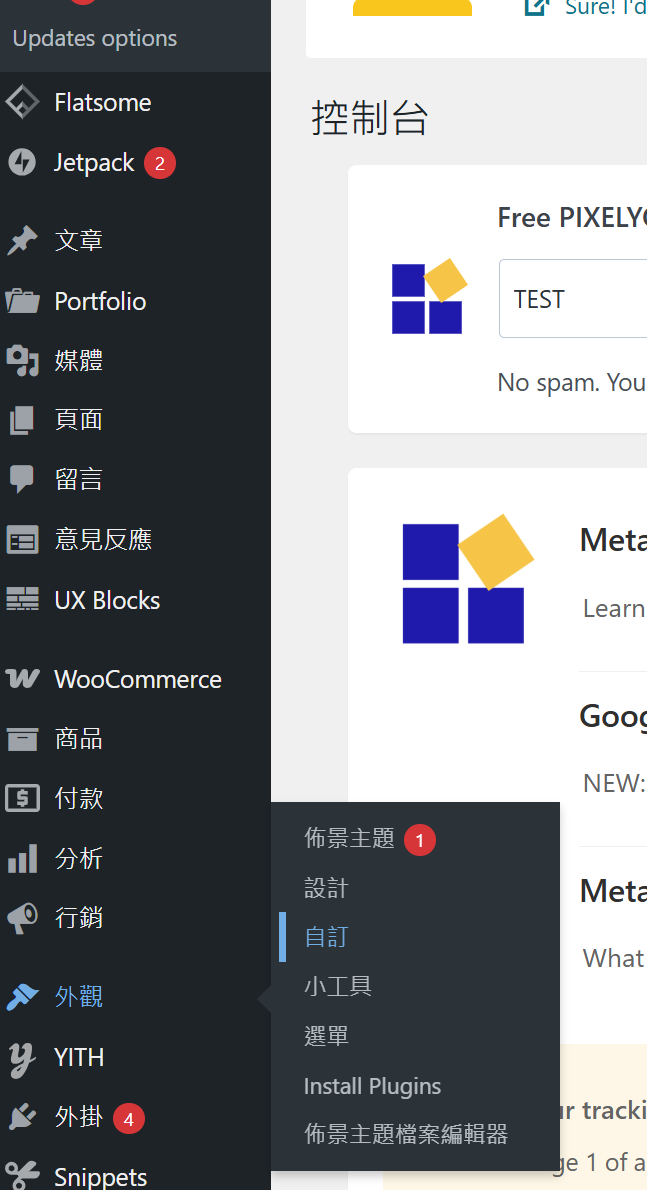
Task: Open 佈景主題檔案編輯器 from the submenu
Action: point(406,1134)
